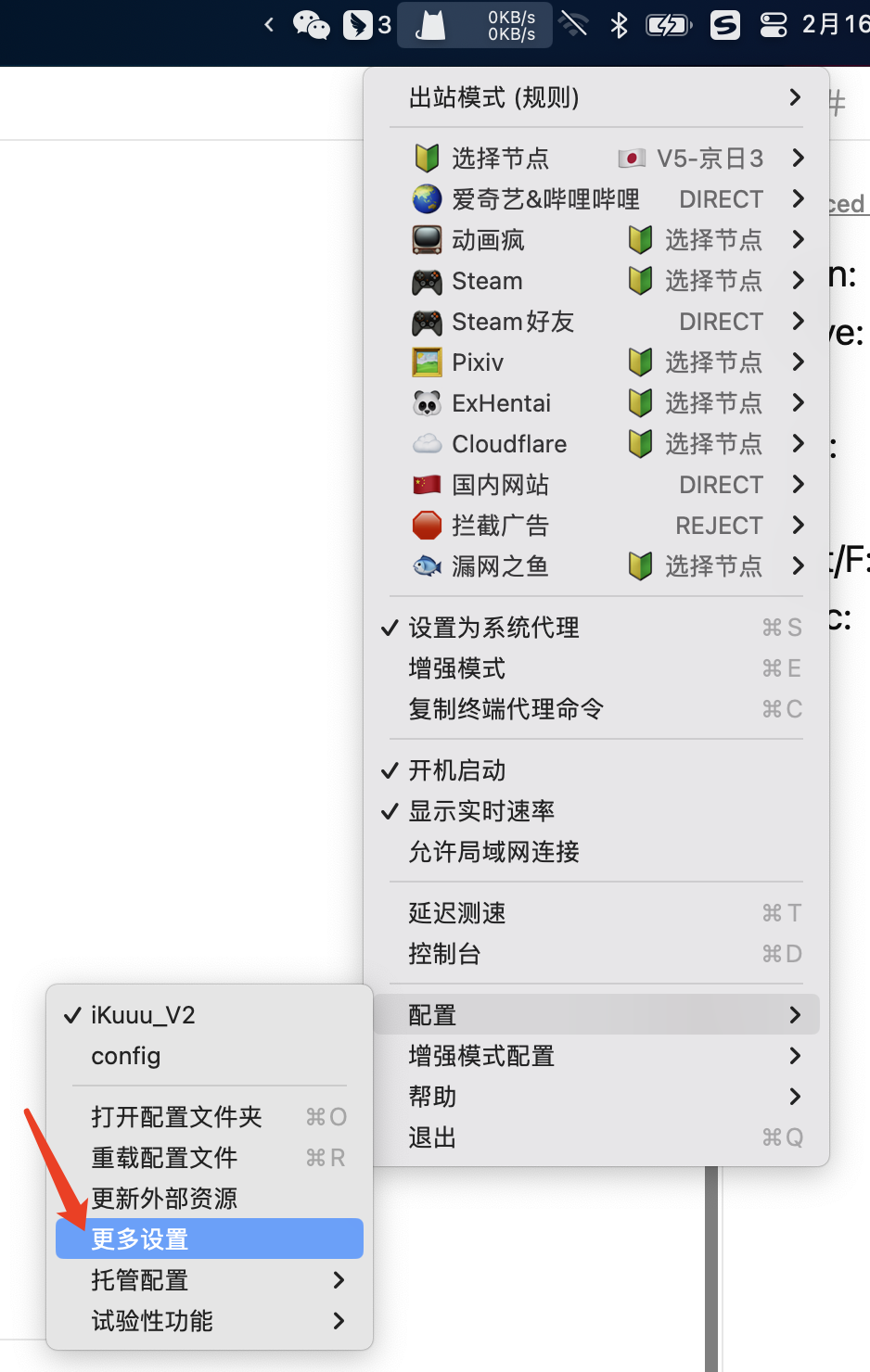Select the config profile entry
Screen dimensions: 870x1372
tap(210, 1056)
